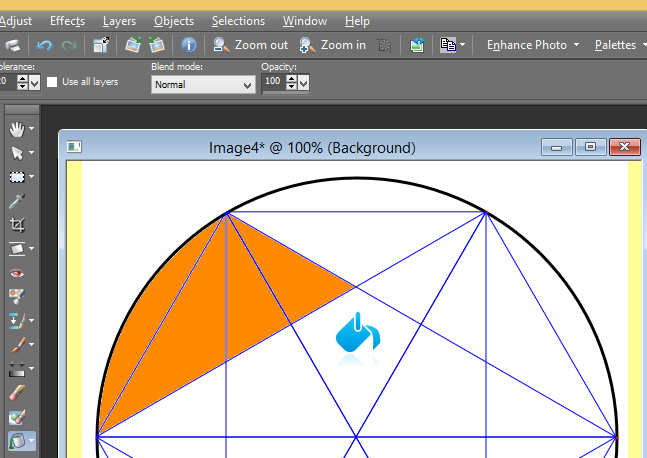Click the photo export arrow icon

[417, 45]
